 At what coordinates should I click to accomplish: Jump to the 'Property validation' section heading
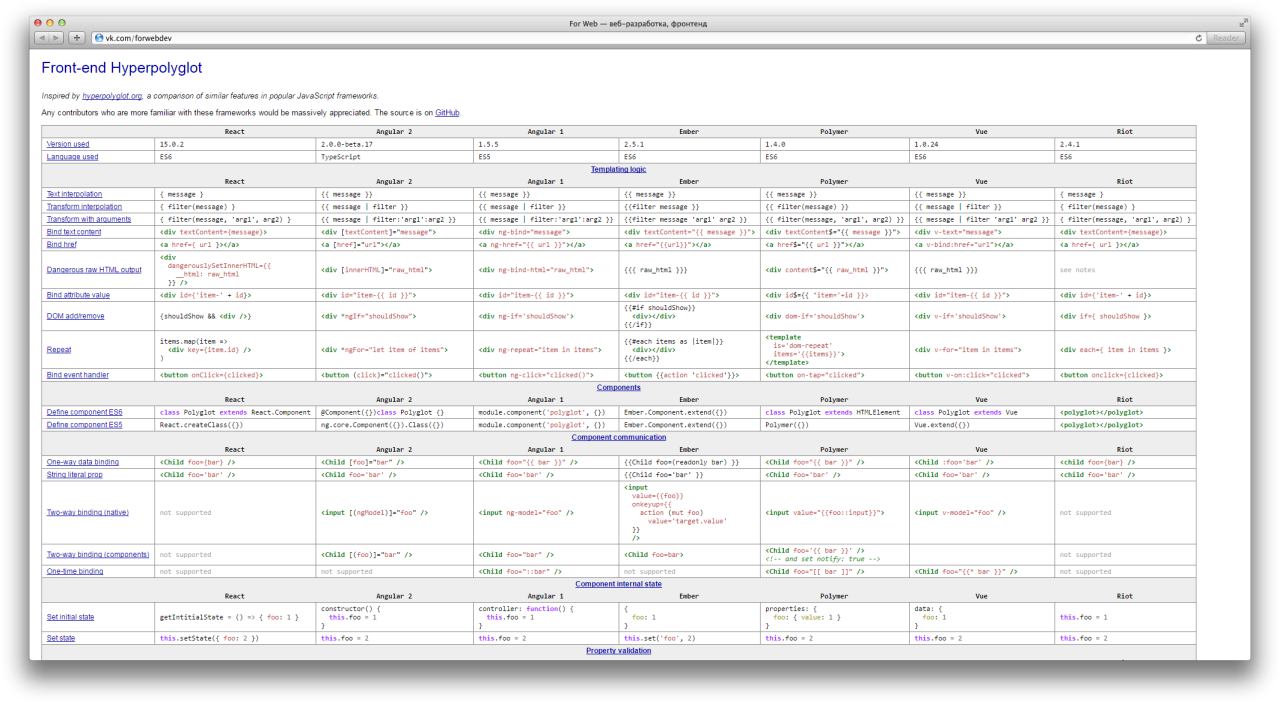tap(618, 650)
